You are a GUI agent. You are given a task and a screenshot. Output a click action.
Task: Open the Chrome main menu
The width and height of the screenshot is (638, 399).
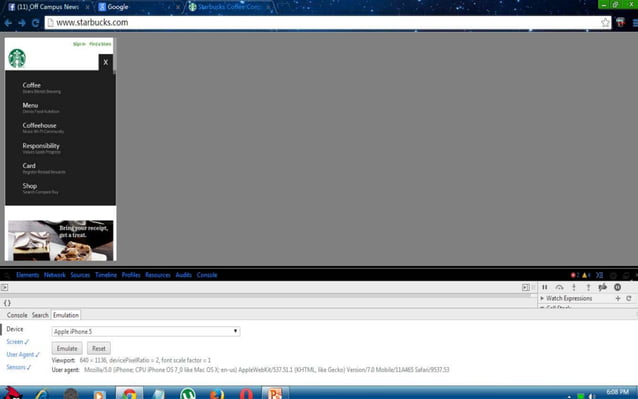pyautogui.click(x=634, y=23)
